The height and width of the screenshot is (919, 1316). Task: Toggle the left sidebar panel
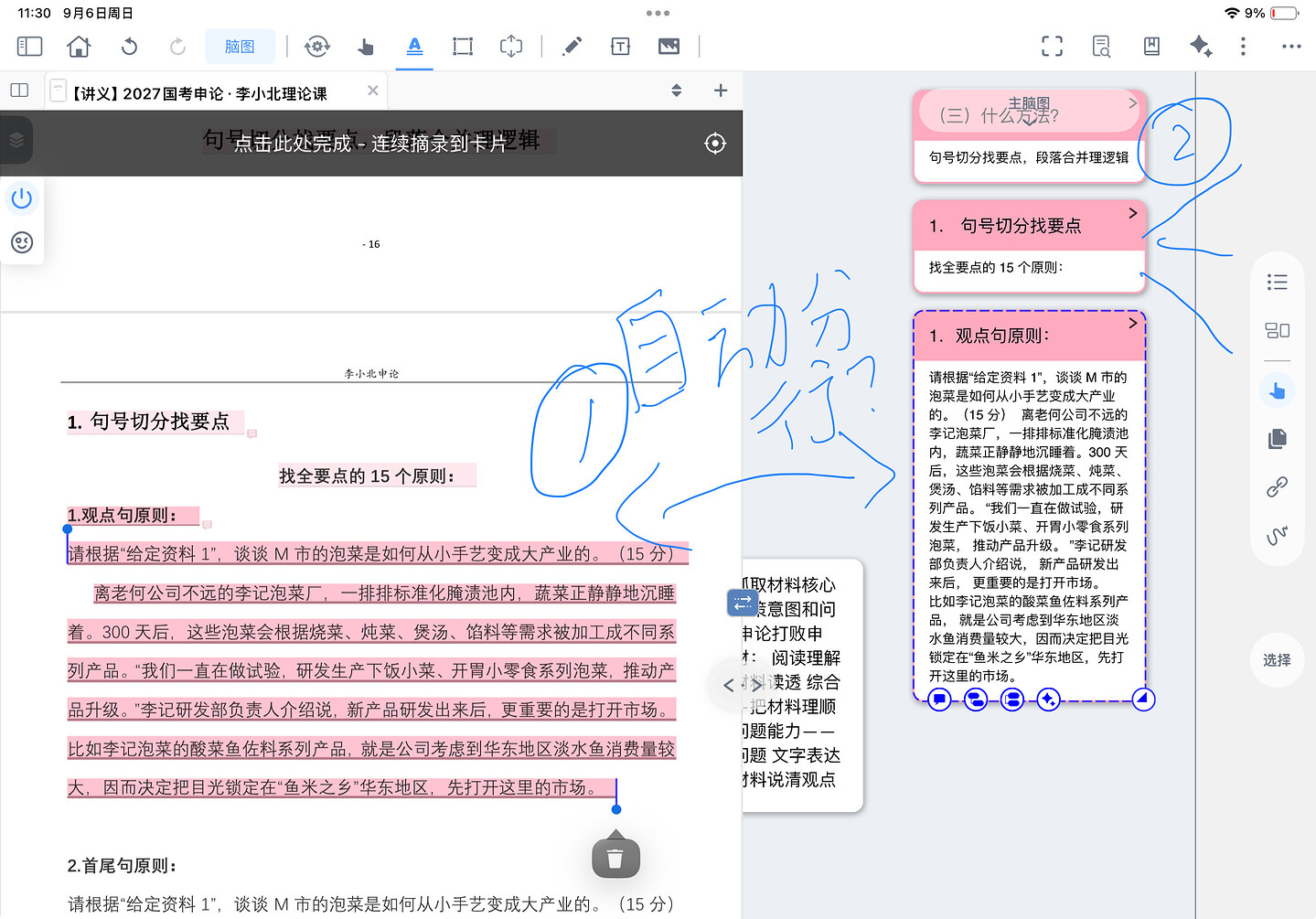(x=29, y=46)
